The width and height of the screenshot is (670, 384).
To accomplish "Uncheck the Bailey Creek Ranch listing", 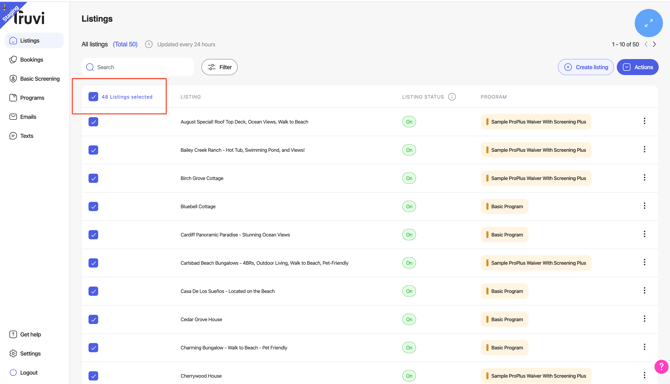I will click(x=93, y=150).
